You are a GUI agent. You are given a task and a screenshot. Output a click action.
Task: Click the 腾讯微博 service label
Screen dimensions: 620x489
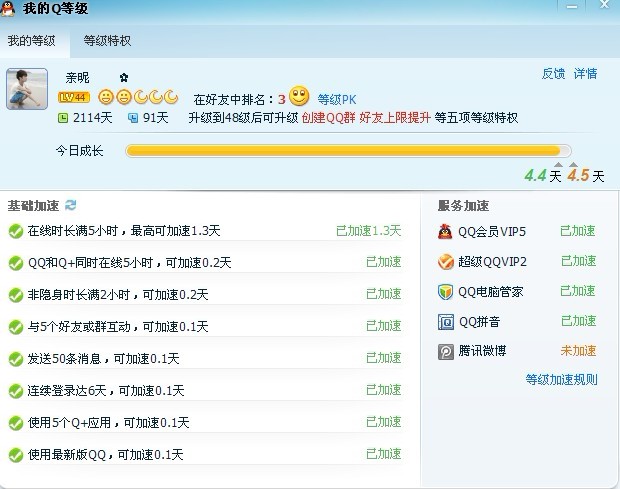482,351
